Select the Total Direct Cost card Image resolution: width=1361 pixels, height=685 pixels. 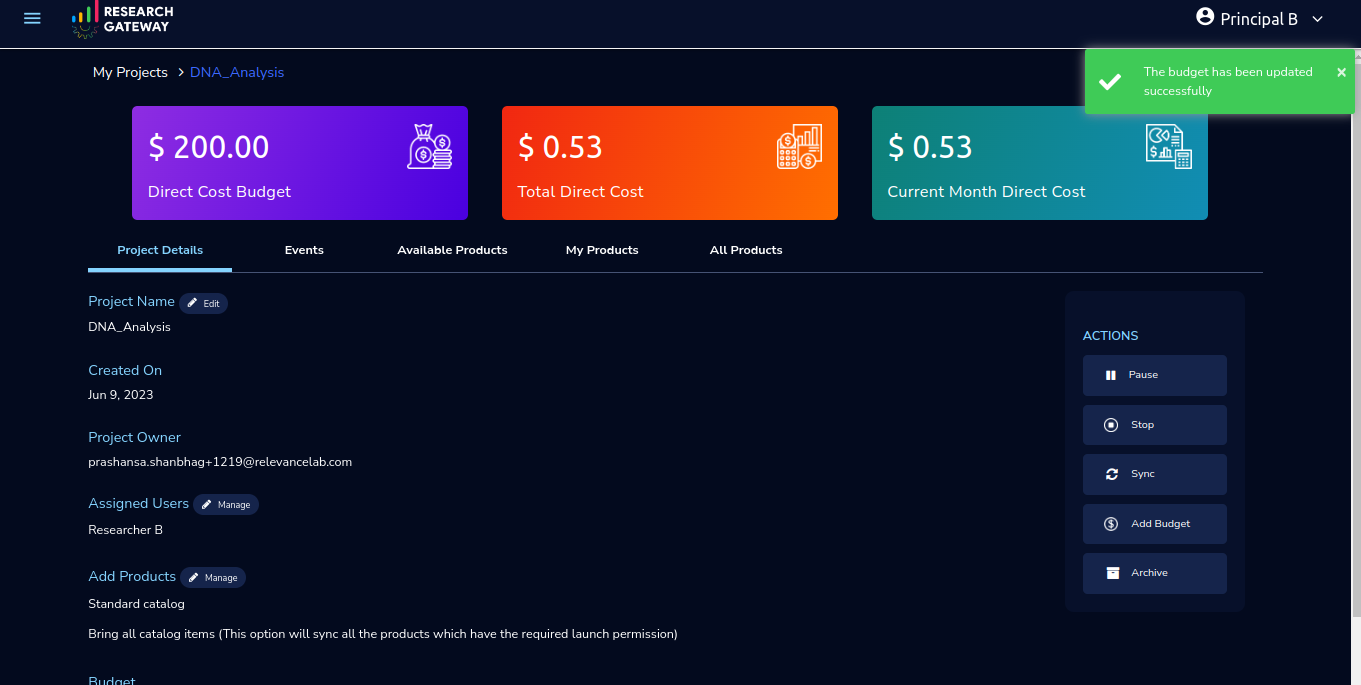pyautogui.click(x=670, y=163)
